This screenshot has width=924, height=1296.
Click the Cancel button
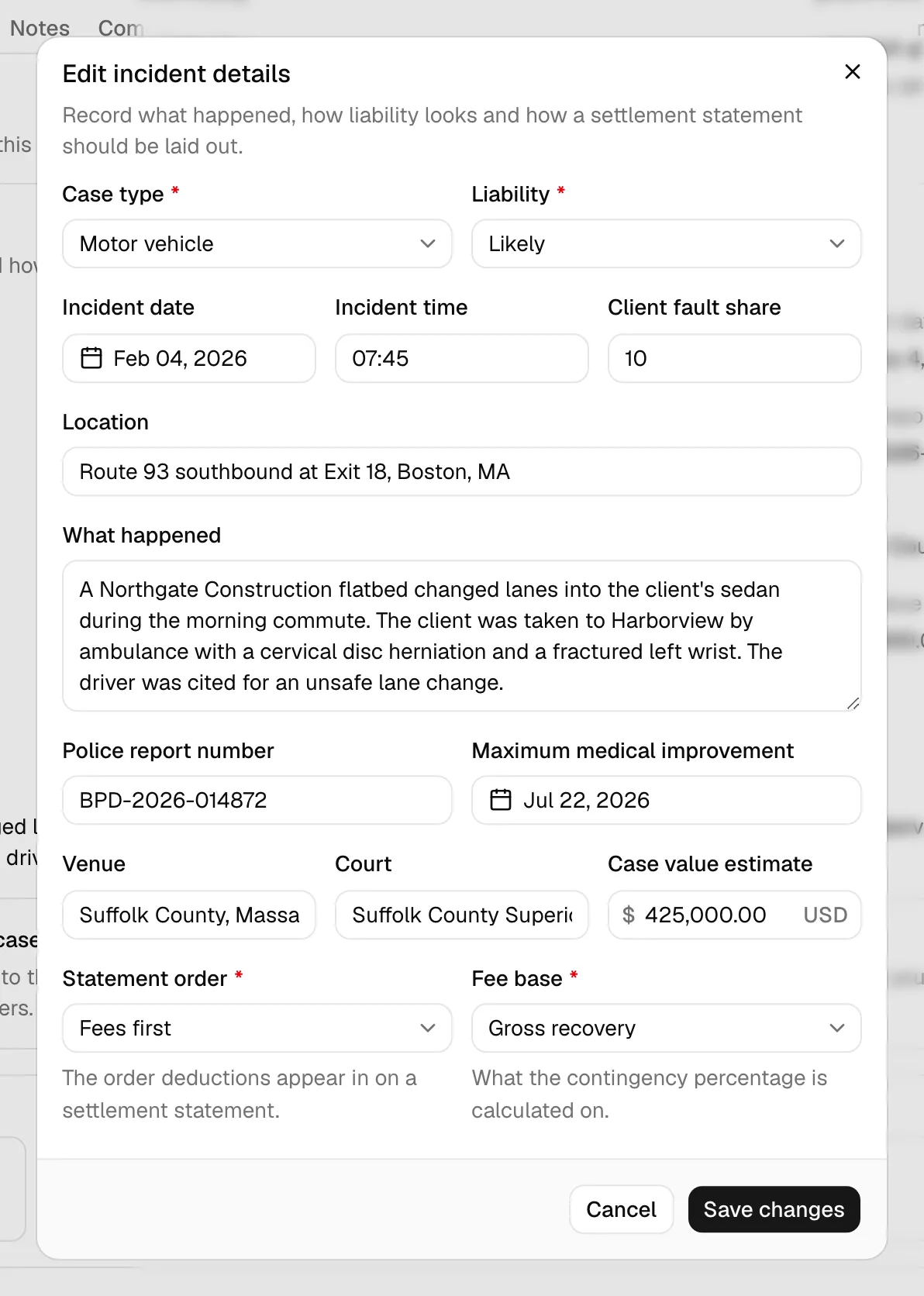(621, 1209)
